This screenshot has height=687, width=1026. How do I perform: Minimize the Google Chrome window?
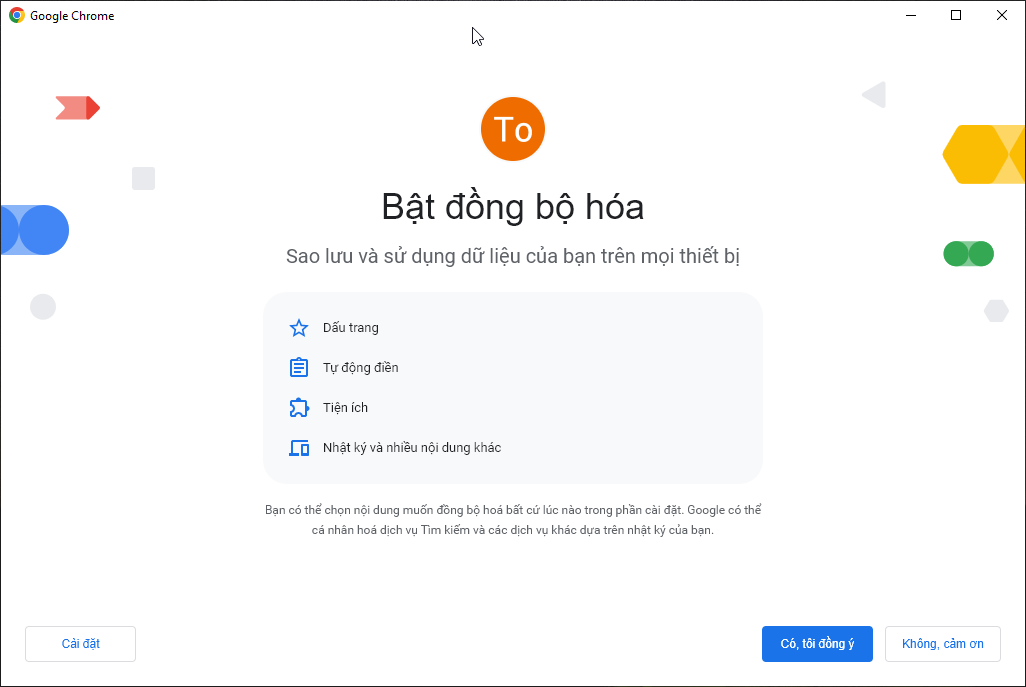[910, 15]
